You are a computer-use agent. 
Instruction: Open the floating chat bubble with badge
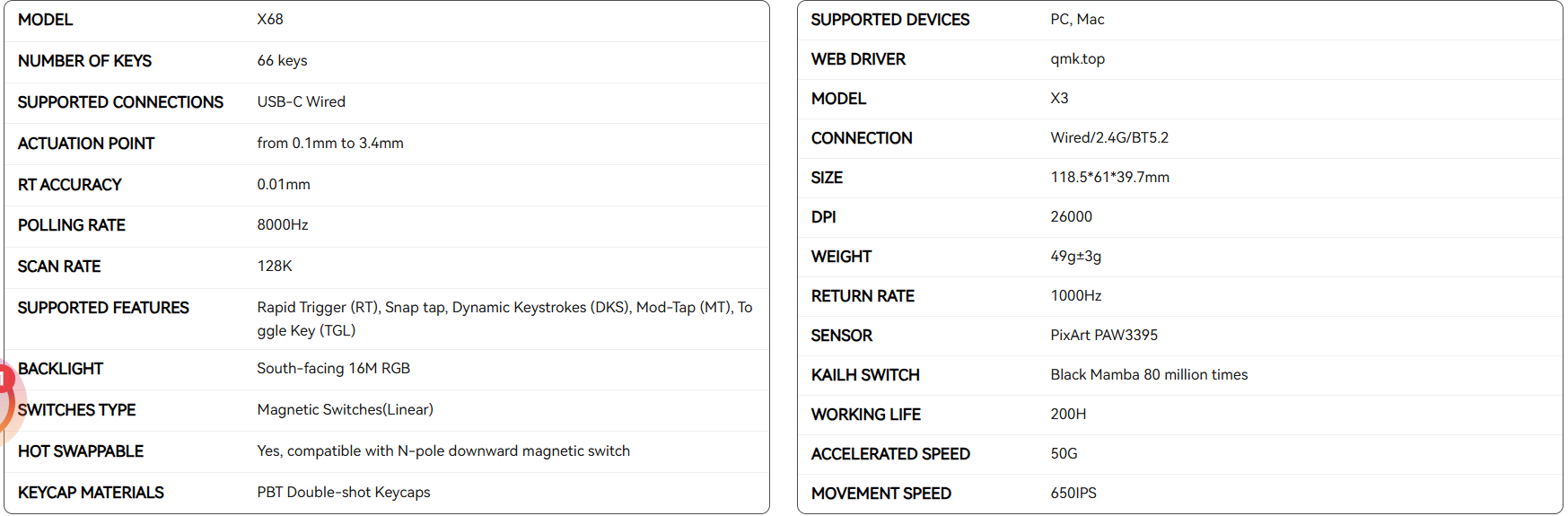[x=7, y=404]
